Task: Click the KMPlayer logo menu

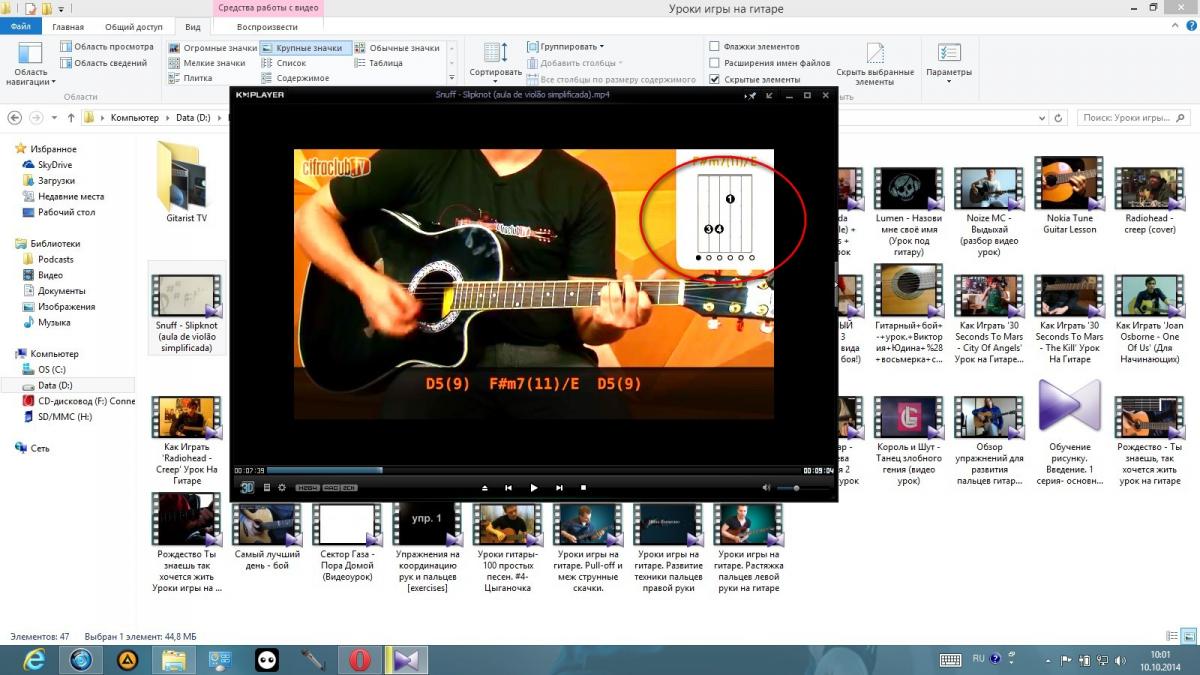Action: click(259, 95)
